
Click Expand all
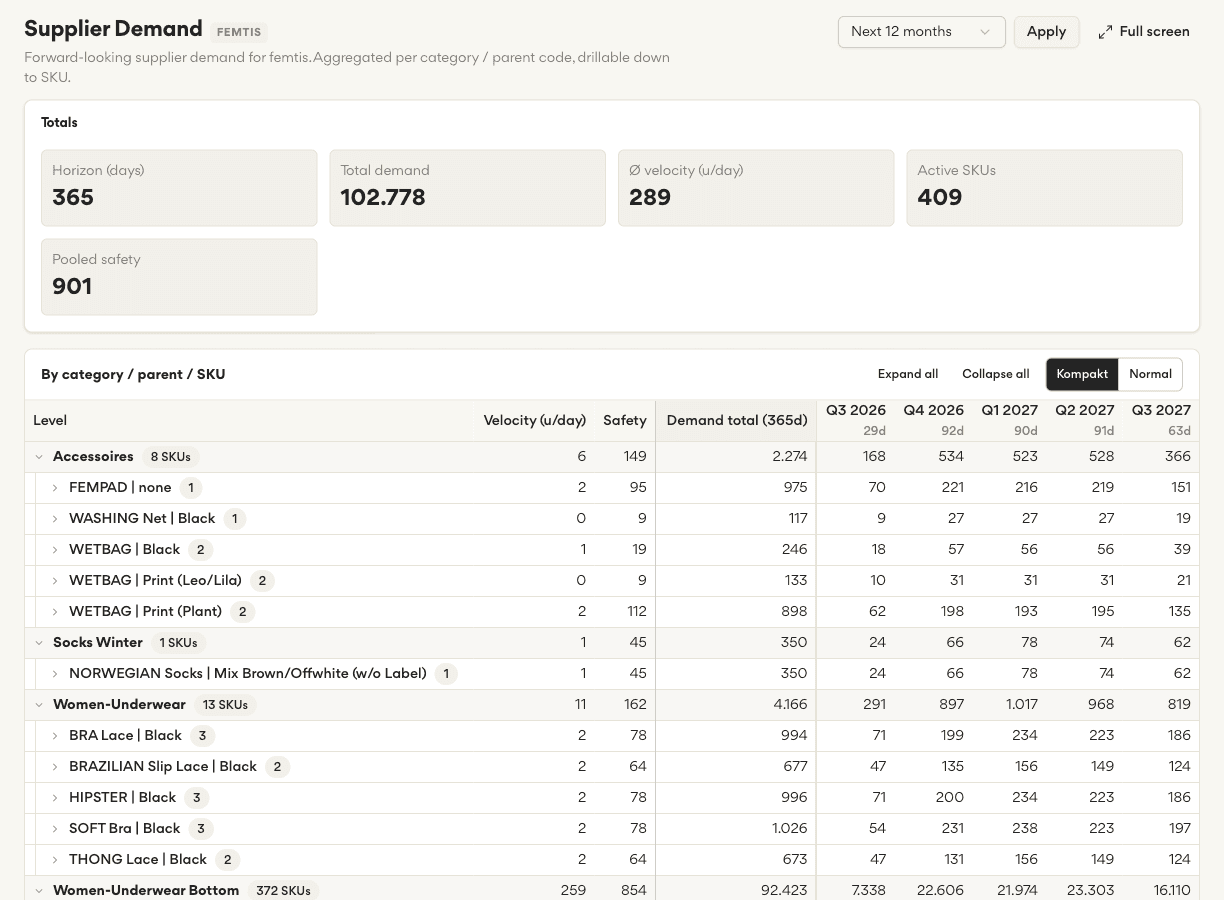click(x=908, y=374)
